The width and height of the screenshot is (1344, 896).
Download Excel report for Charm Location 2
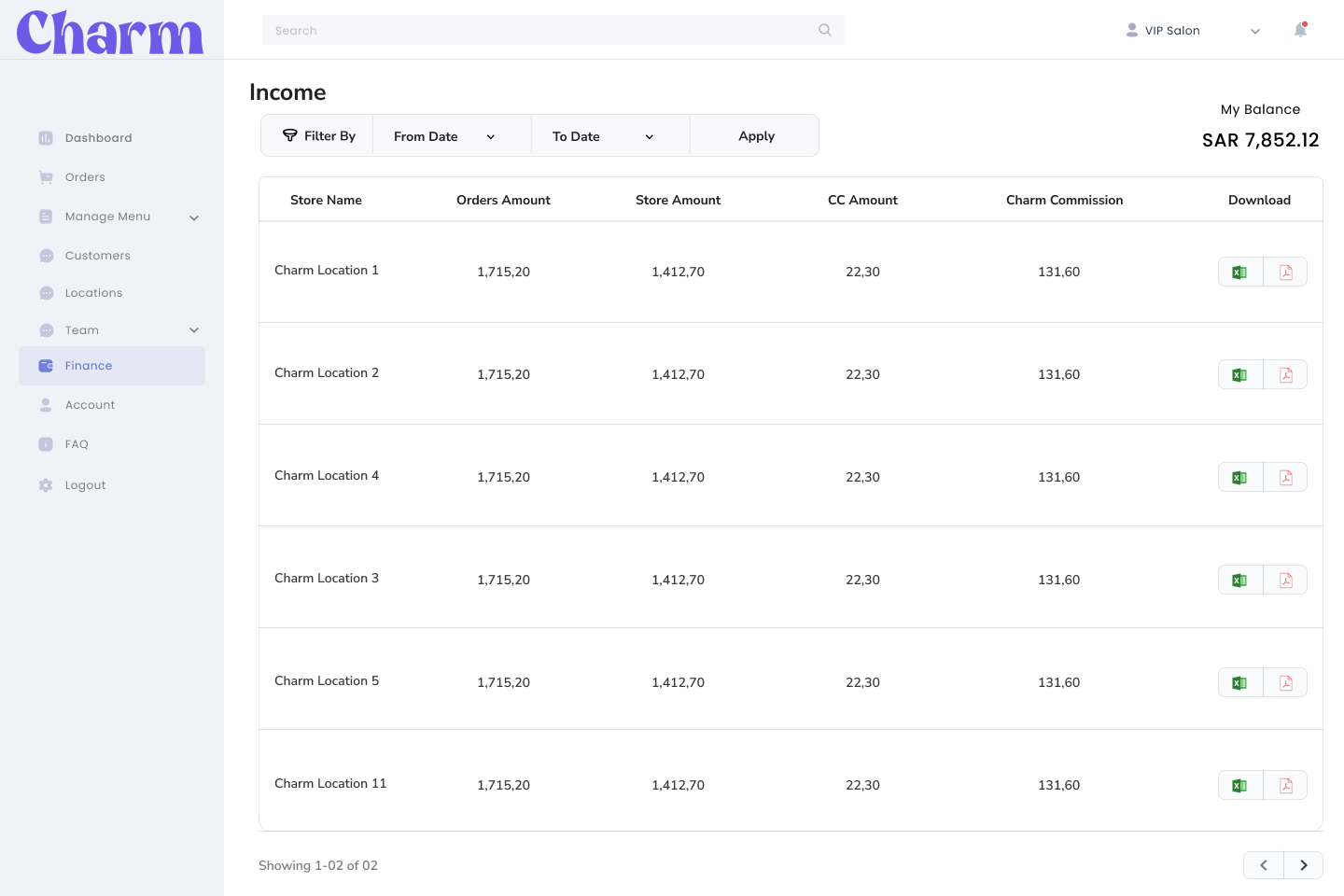1240,374
